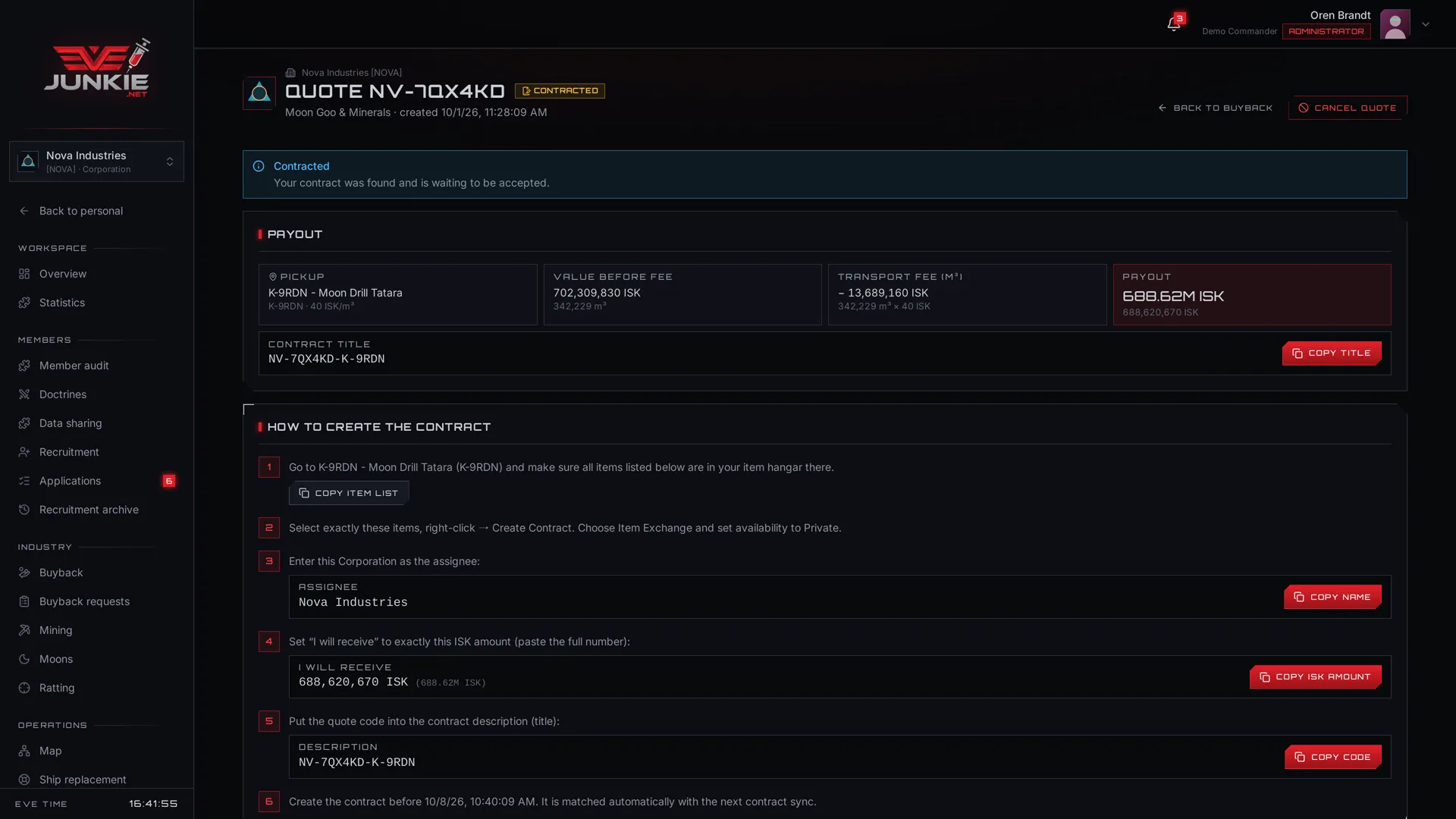Viewport: 1456px width, 819px height.
Task: Click the Moons crescent icon
Action: pyautogui.click(x=24, y=659)
